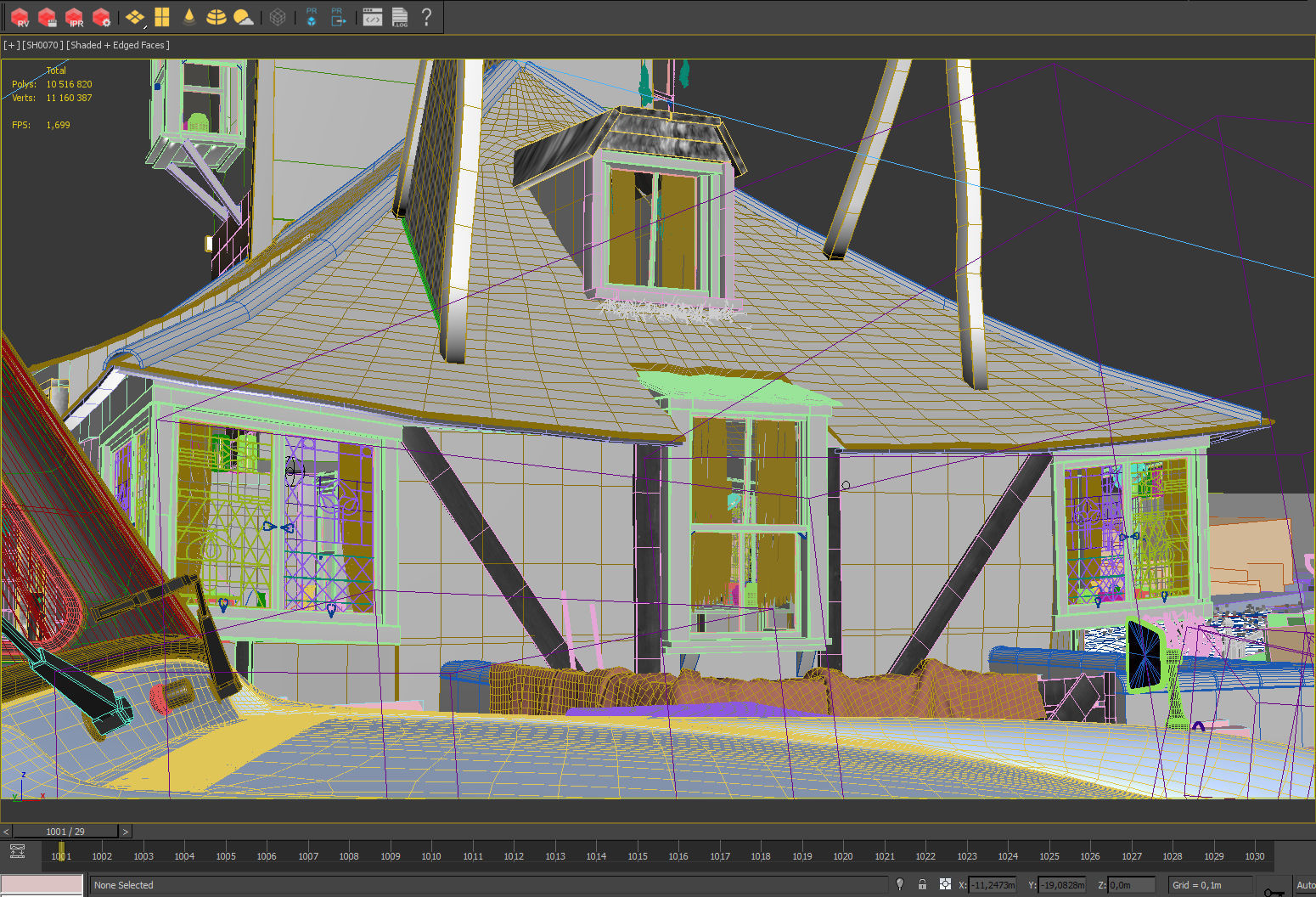The height and width of the screenshot is (897, 1316).
Task: Click the FPS value 1,699
Action: click(x=58, y=125)
